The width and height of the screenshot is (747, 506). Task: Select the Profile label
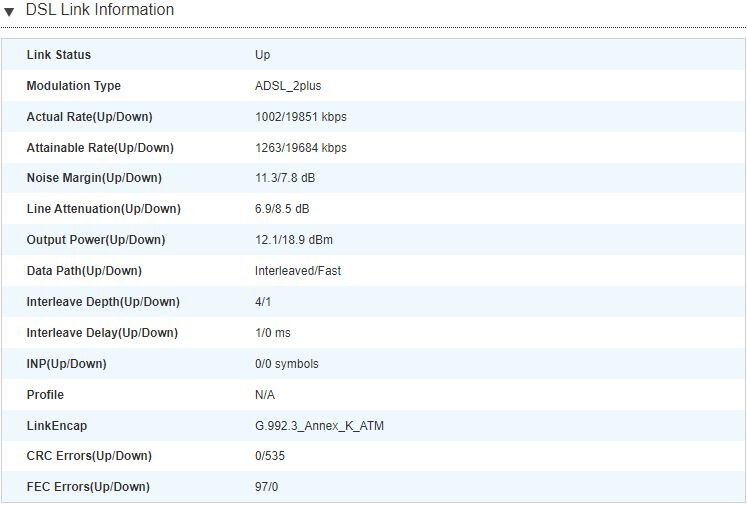(45, 395)
